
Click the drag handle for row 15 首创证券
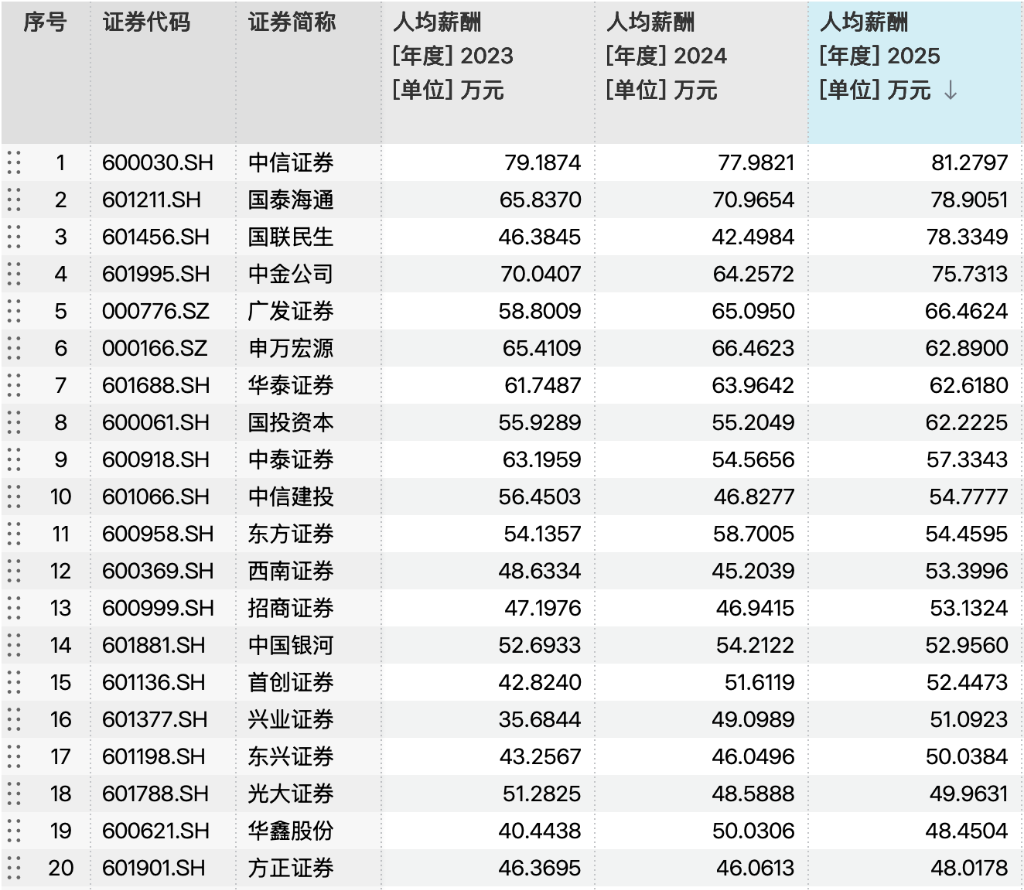[x=14, y=682]
